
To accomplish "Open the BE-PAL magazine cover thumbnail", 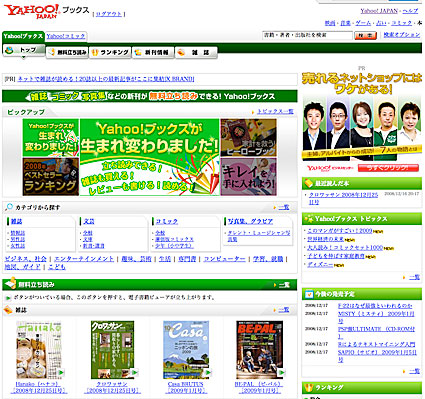I will (259, 349).
